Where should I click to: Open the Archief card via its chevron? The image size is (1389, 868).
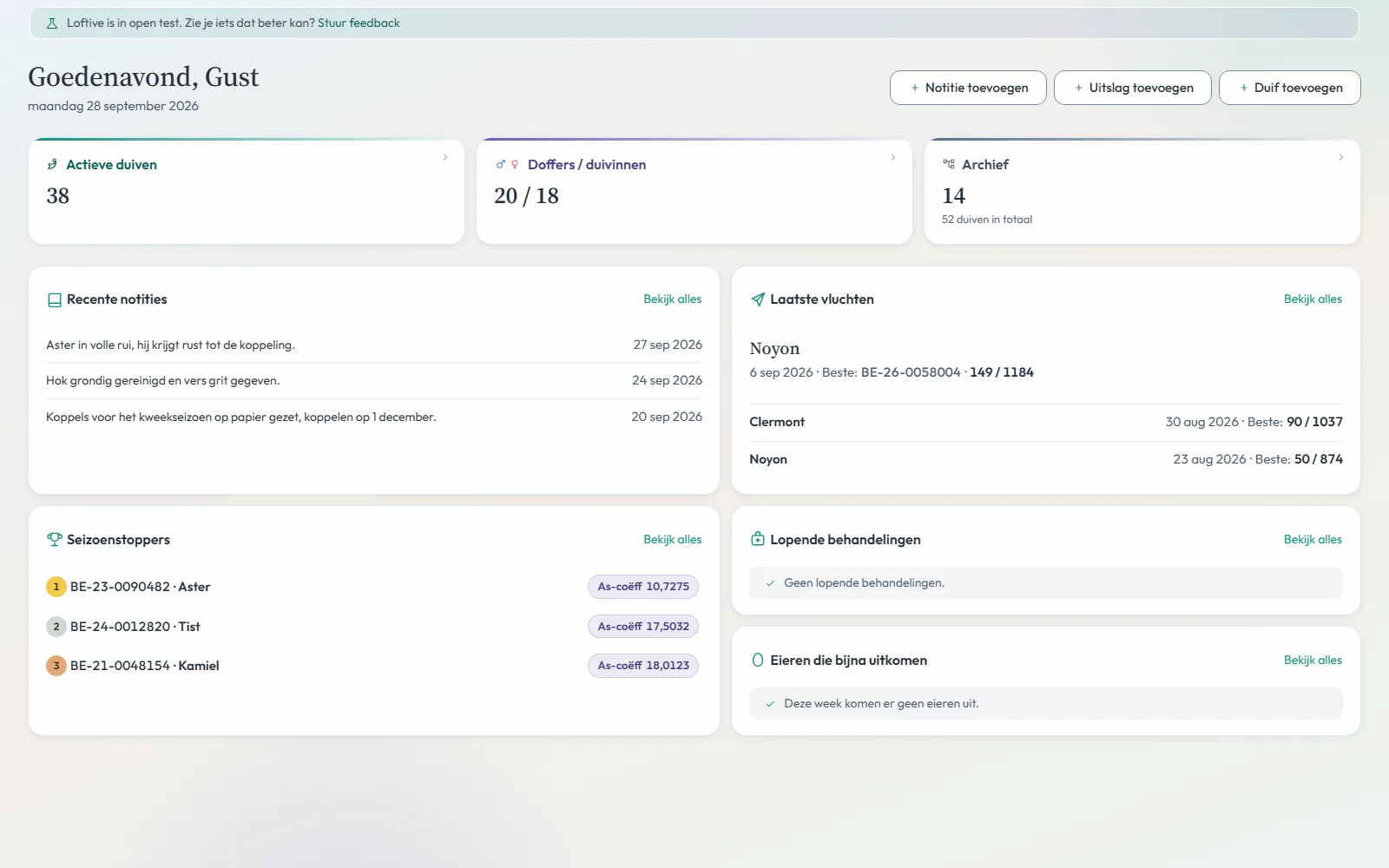1341,157
